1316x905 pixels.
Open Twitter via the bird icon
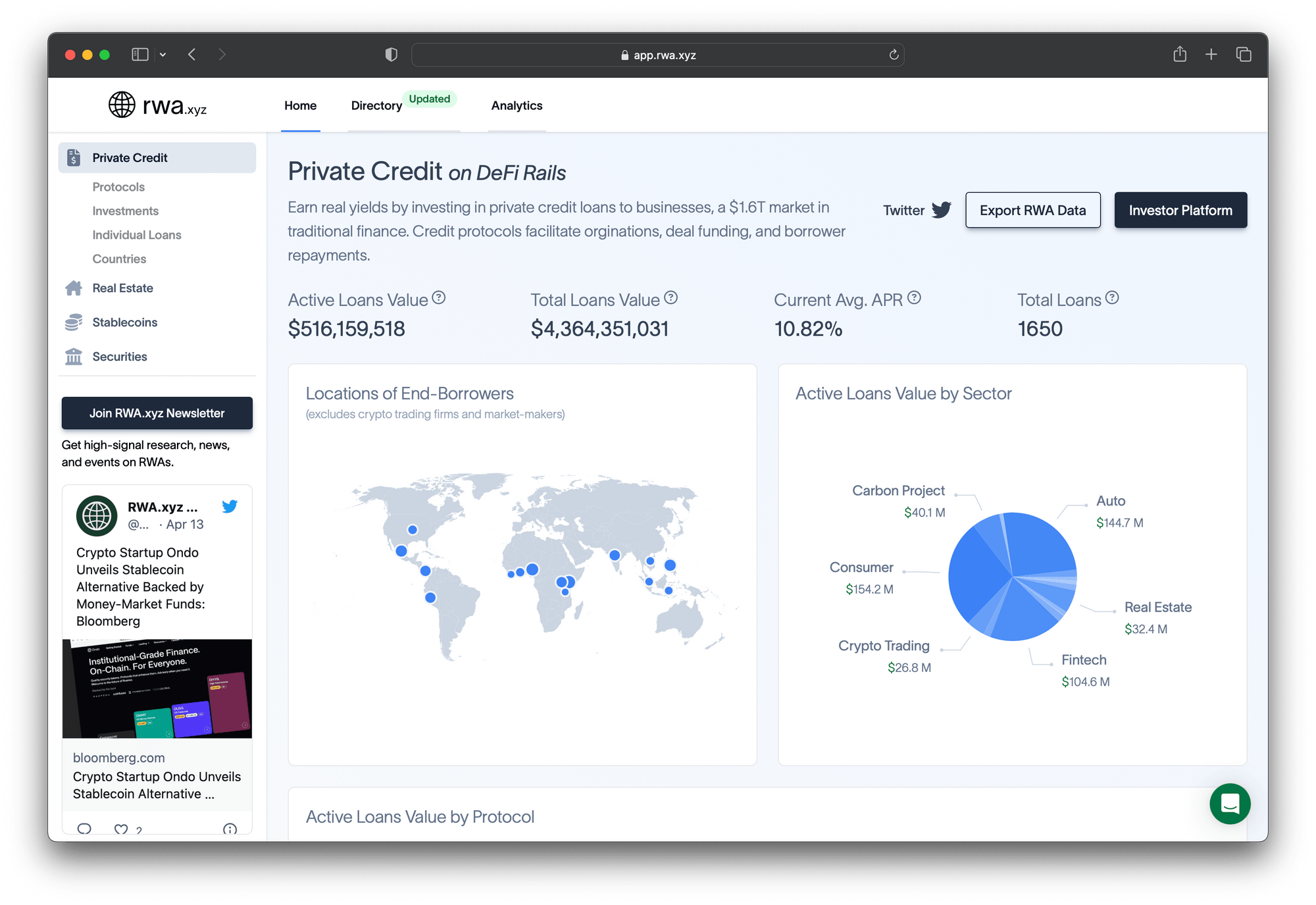(x=941, y=209)
